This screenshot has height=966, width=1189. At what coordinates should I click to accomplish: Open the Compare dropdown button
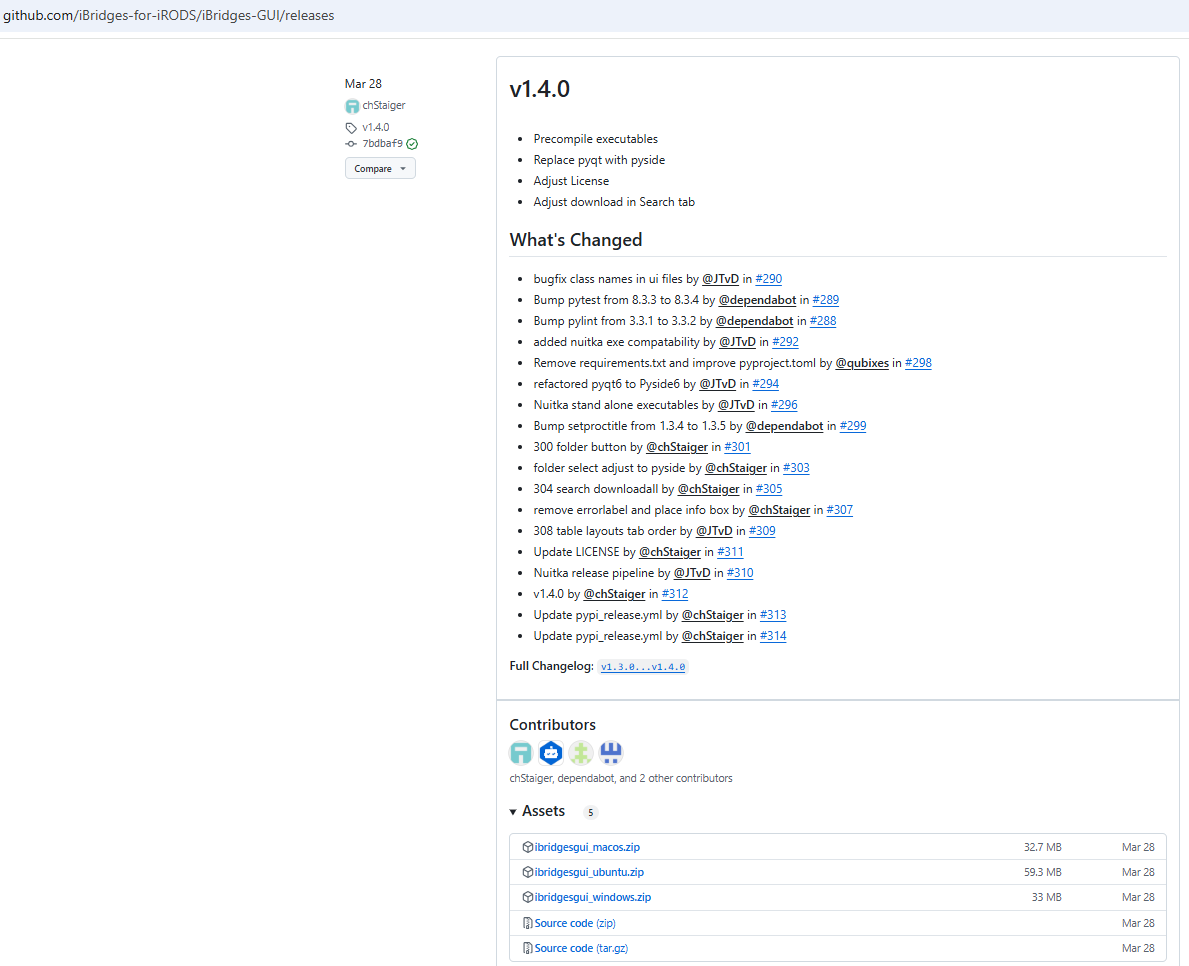click(x=380, y=168)
